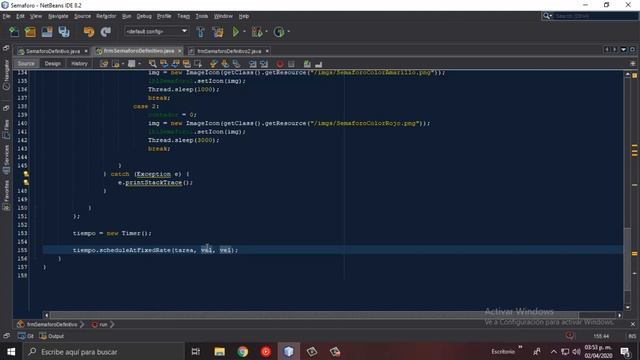
Task: Click the Profile Project icon
Action: [x=279, y=32]
